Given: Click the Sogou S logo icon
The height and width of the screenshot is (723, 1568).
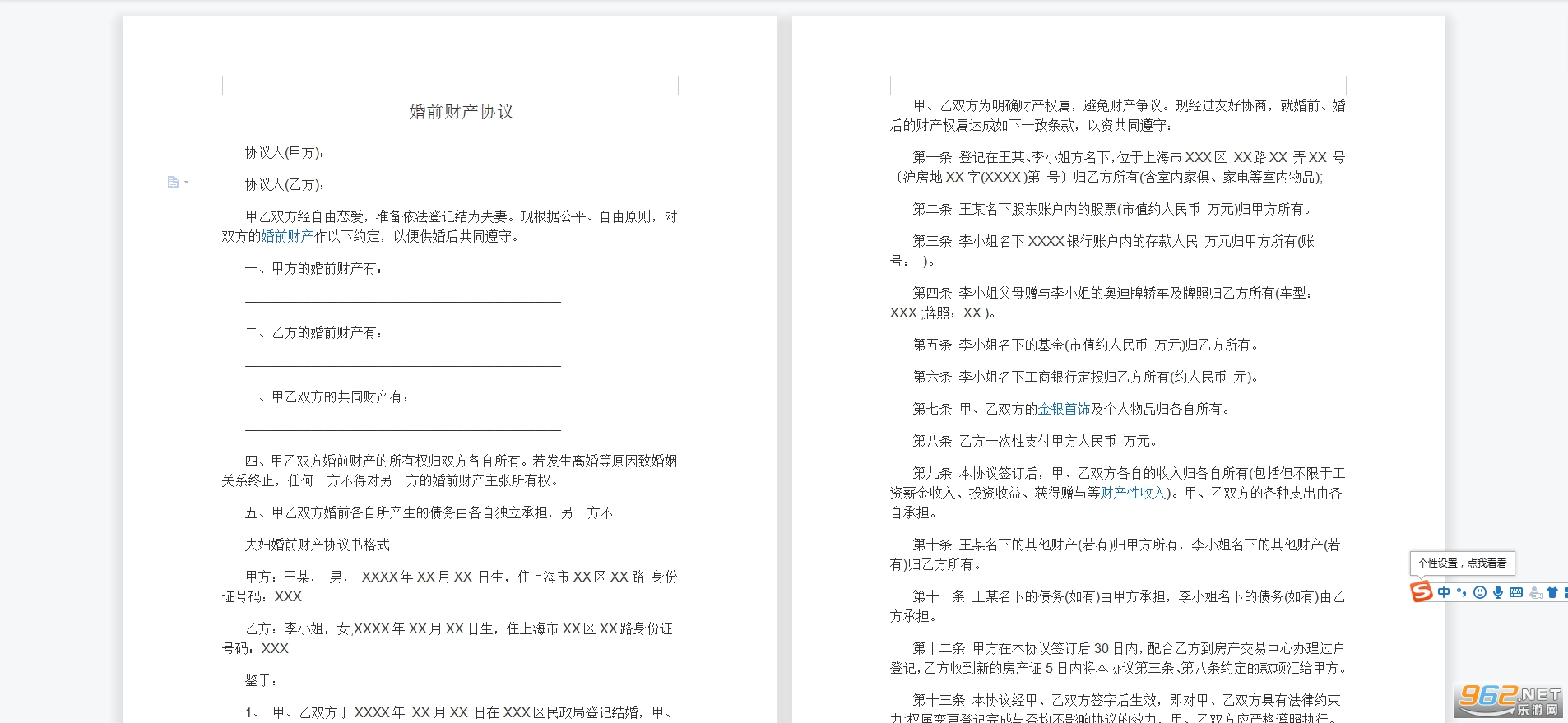Looking at the screenshot, I should click(x=1421, y=591).
